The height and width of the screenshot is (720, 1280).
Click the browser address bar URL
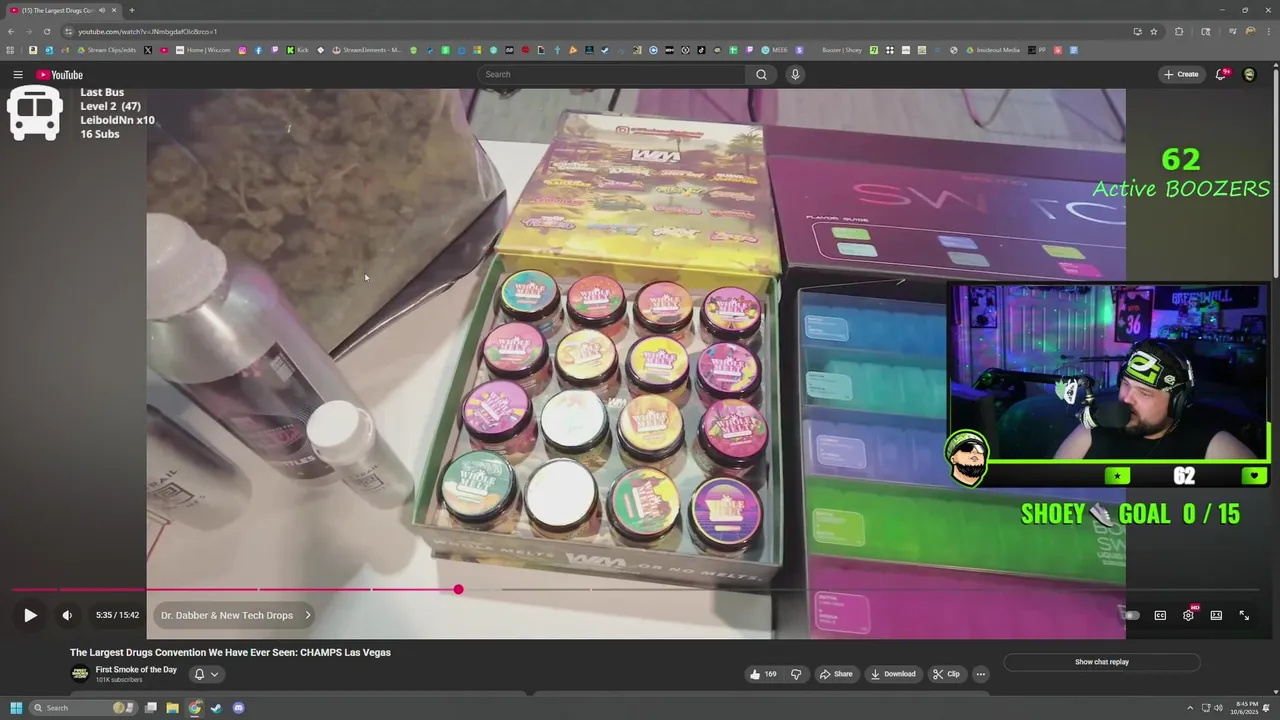(148, 31)
